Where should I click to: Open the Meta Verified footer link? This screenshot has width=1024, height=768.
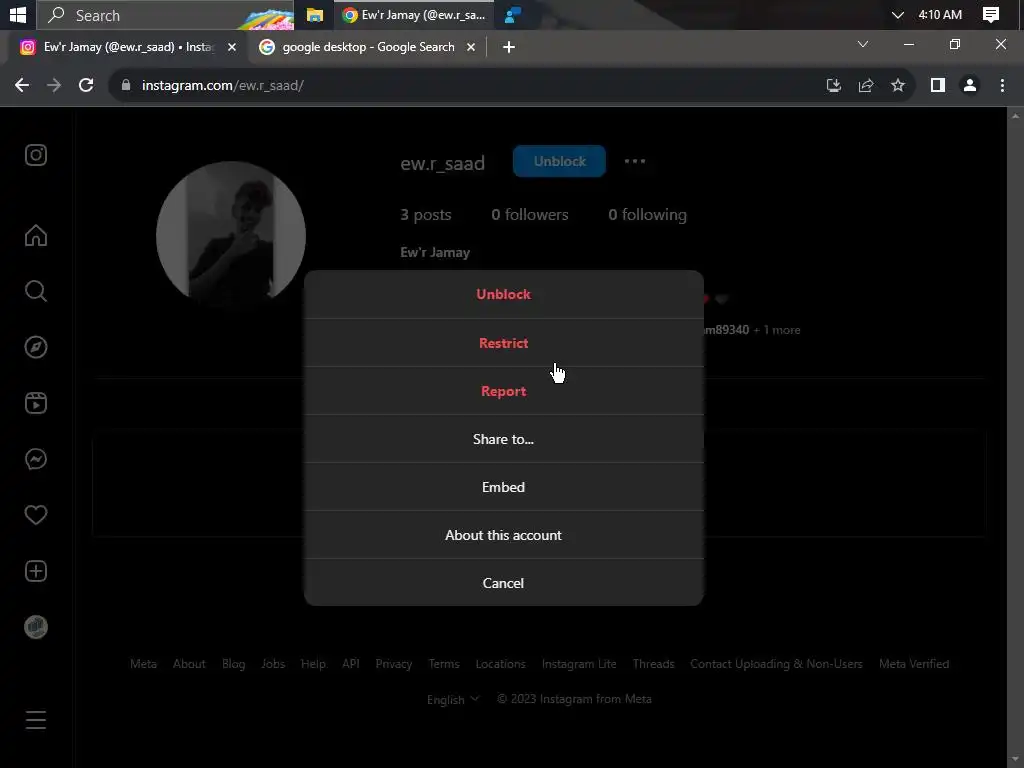(914, 664)
